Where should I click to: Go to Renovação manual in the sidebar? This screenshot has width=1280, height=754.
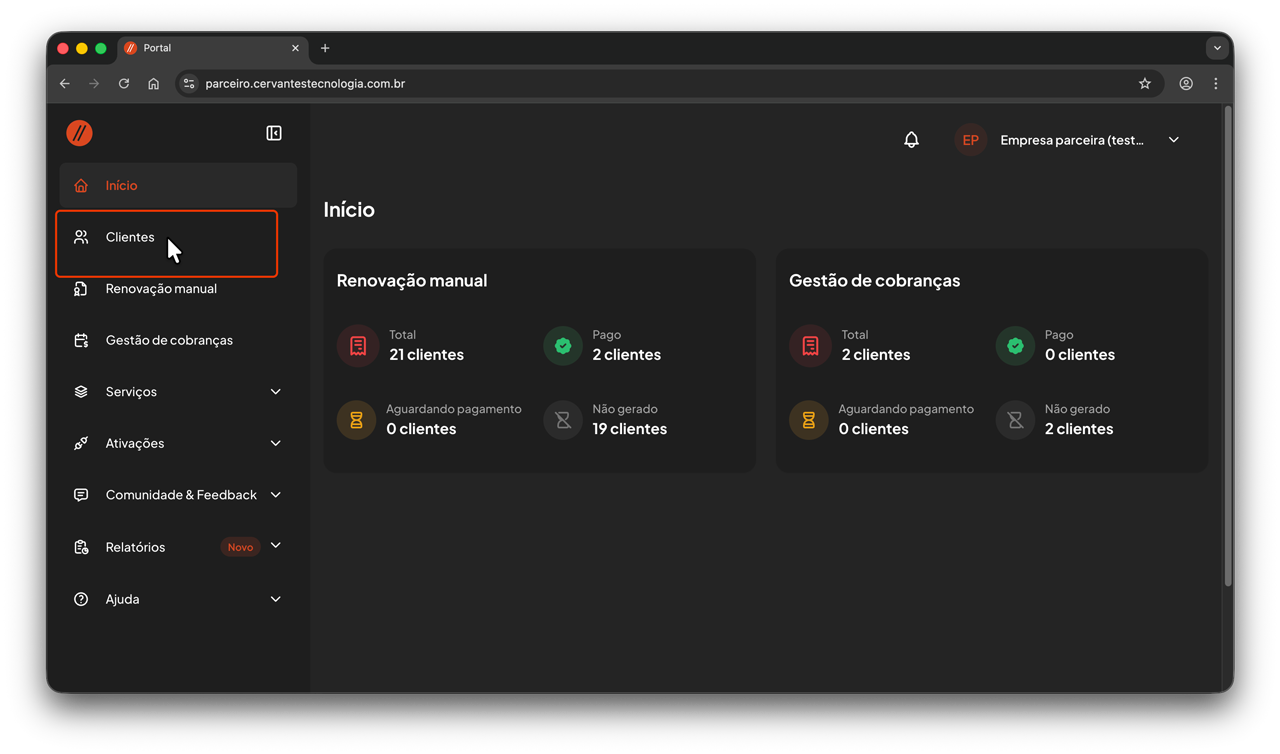point(161,289)
